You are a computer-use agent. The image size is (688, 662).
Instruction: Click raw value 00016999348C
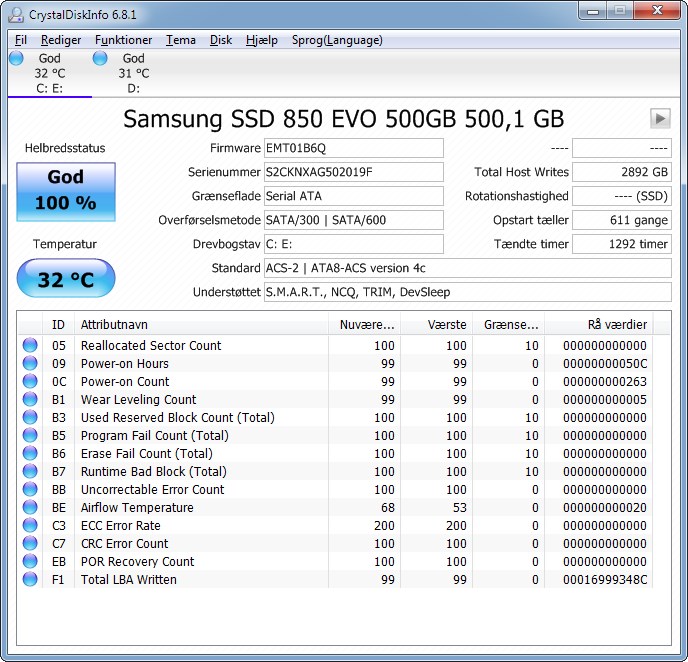pyautogui.click(x=605, y=580)
